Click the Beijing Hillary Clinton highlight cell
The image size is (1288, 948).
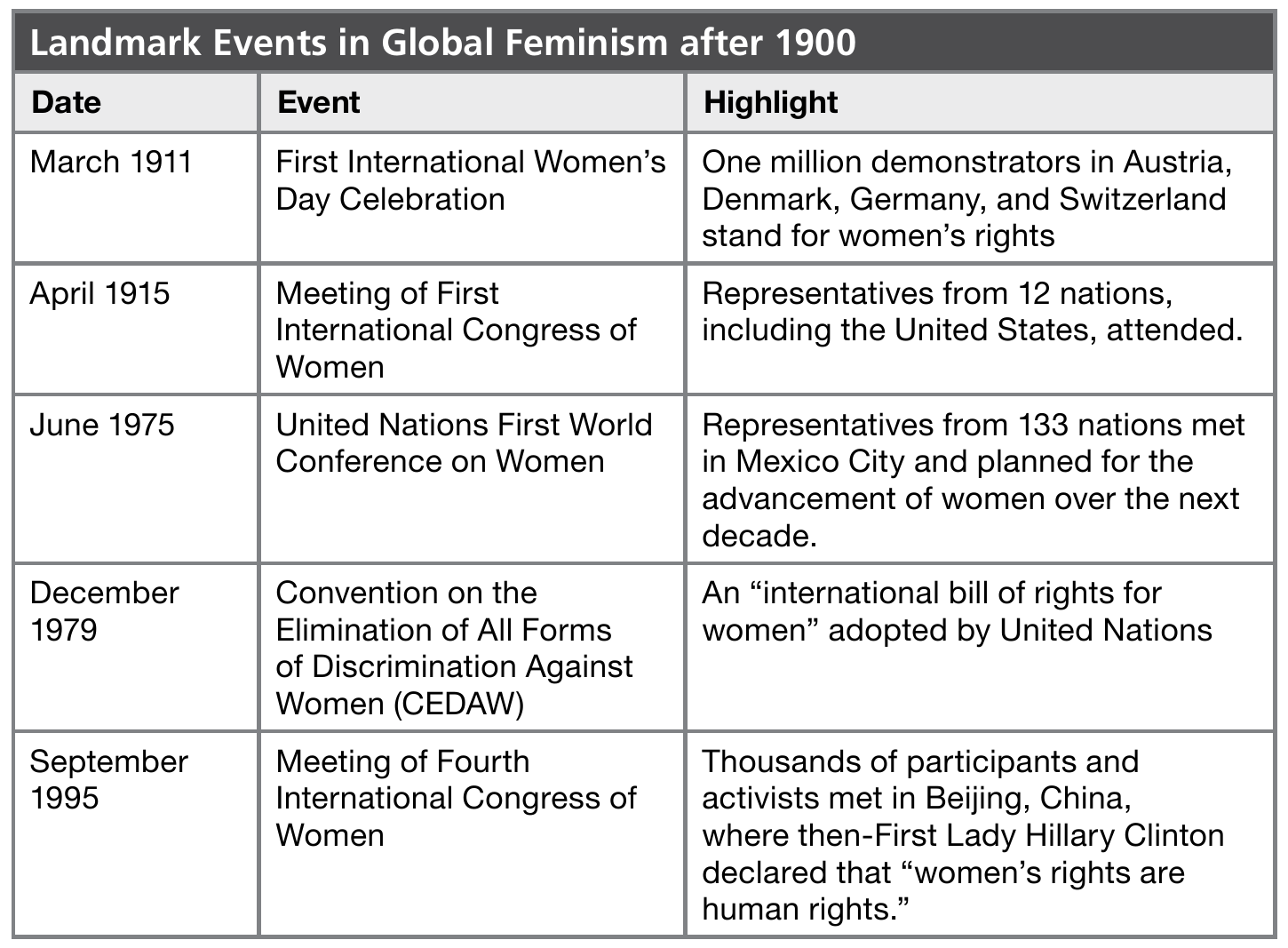click(x=963, y=817)
